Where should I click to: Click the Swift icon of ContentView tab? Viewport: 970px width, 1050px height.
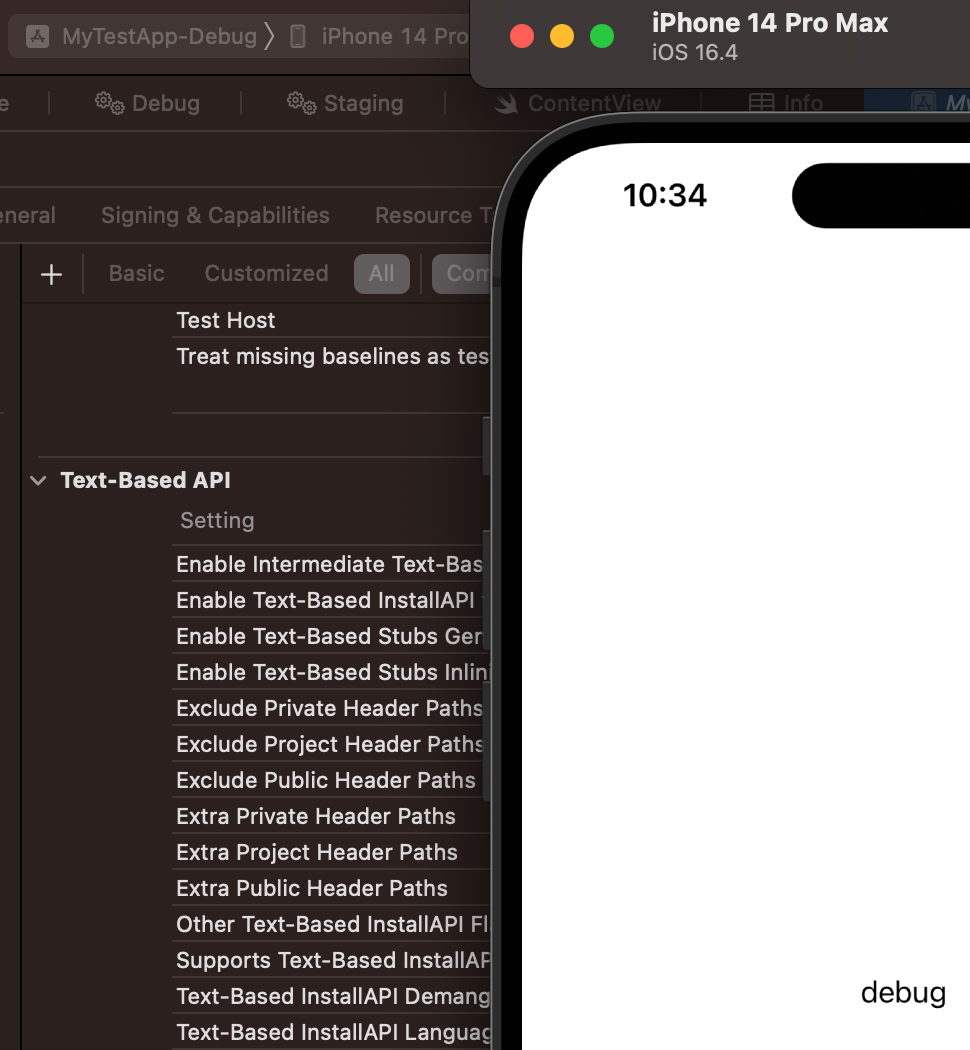click(x=506, y=103)
